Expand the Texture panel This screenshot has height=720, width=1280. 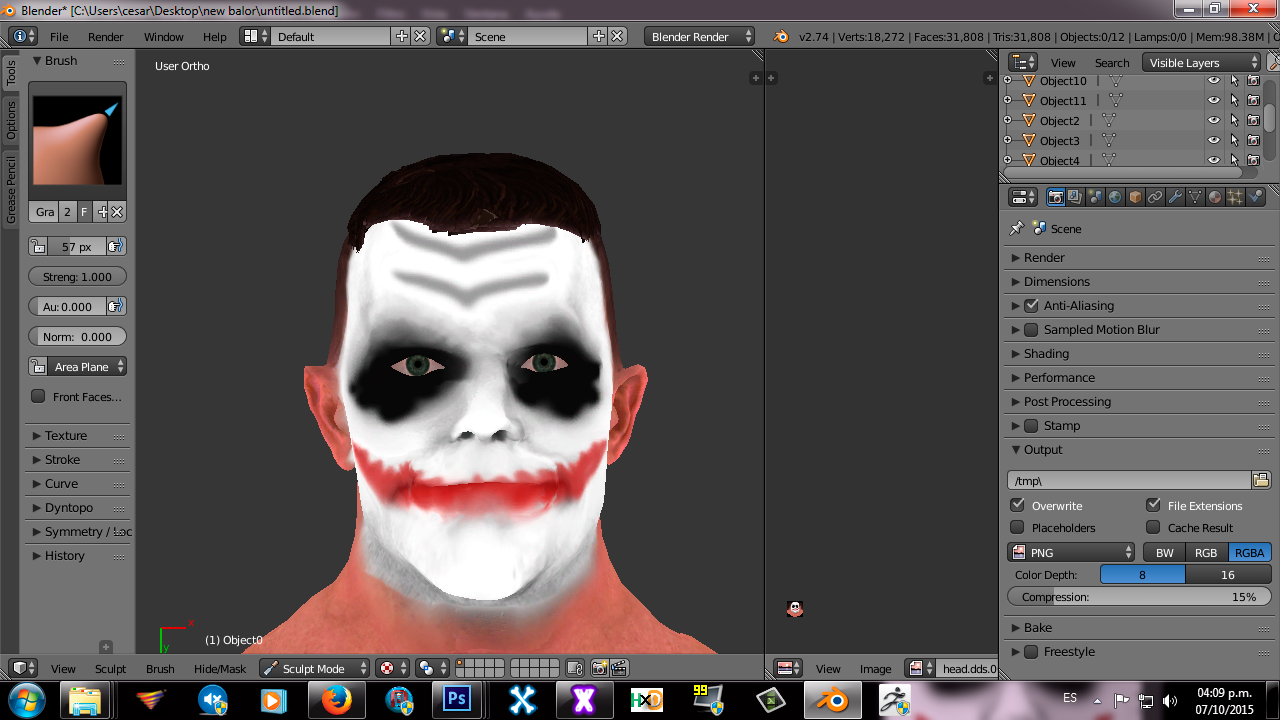[x=78, y=435]
